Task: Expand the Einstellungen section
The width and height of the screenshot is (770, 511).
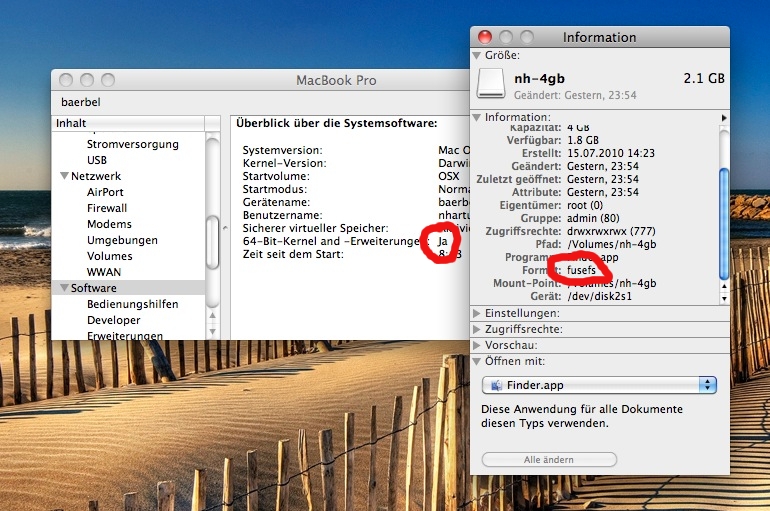Action: pyautogui.click(x=476, y=313)
